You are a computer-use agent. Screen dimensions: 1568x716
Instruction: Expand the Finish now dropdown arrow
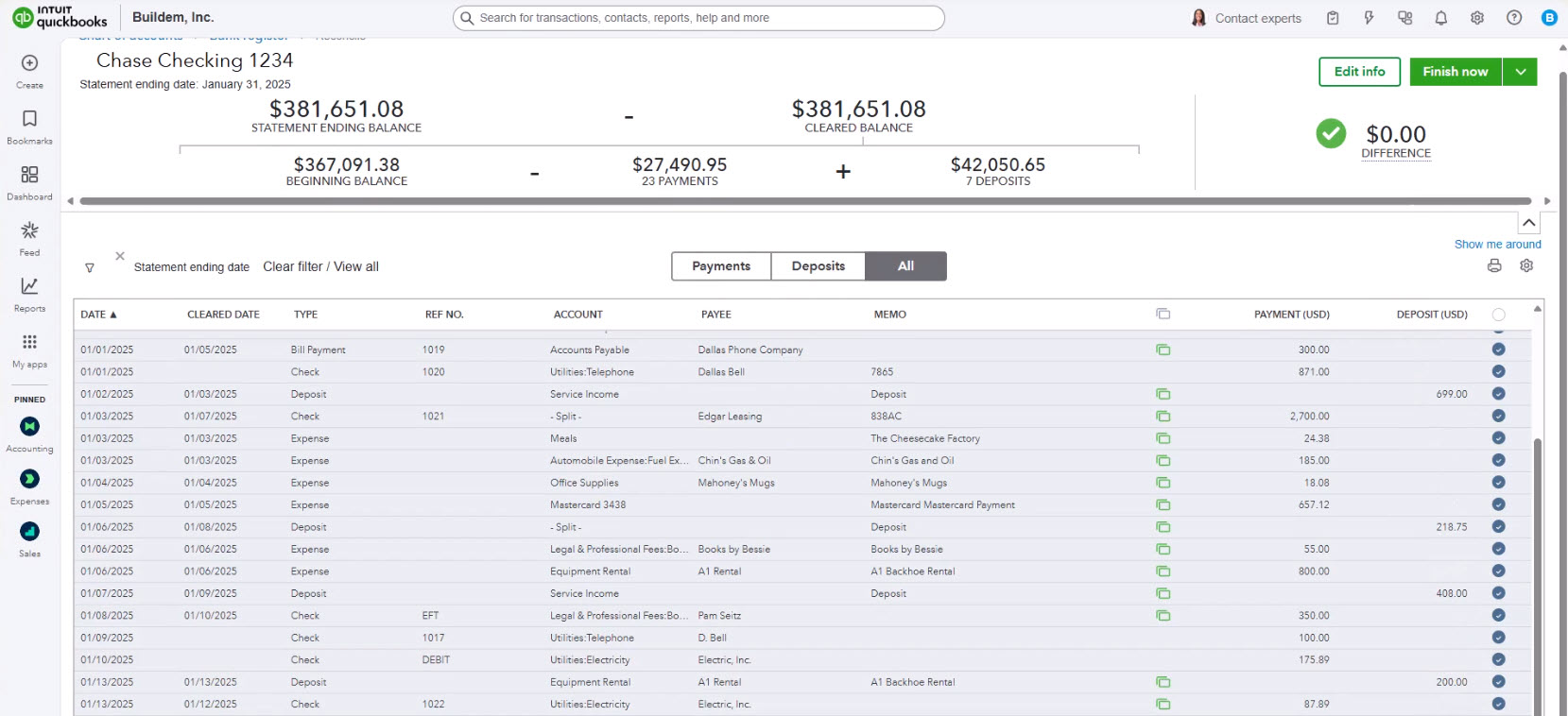(1520, 72)
